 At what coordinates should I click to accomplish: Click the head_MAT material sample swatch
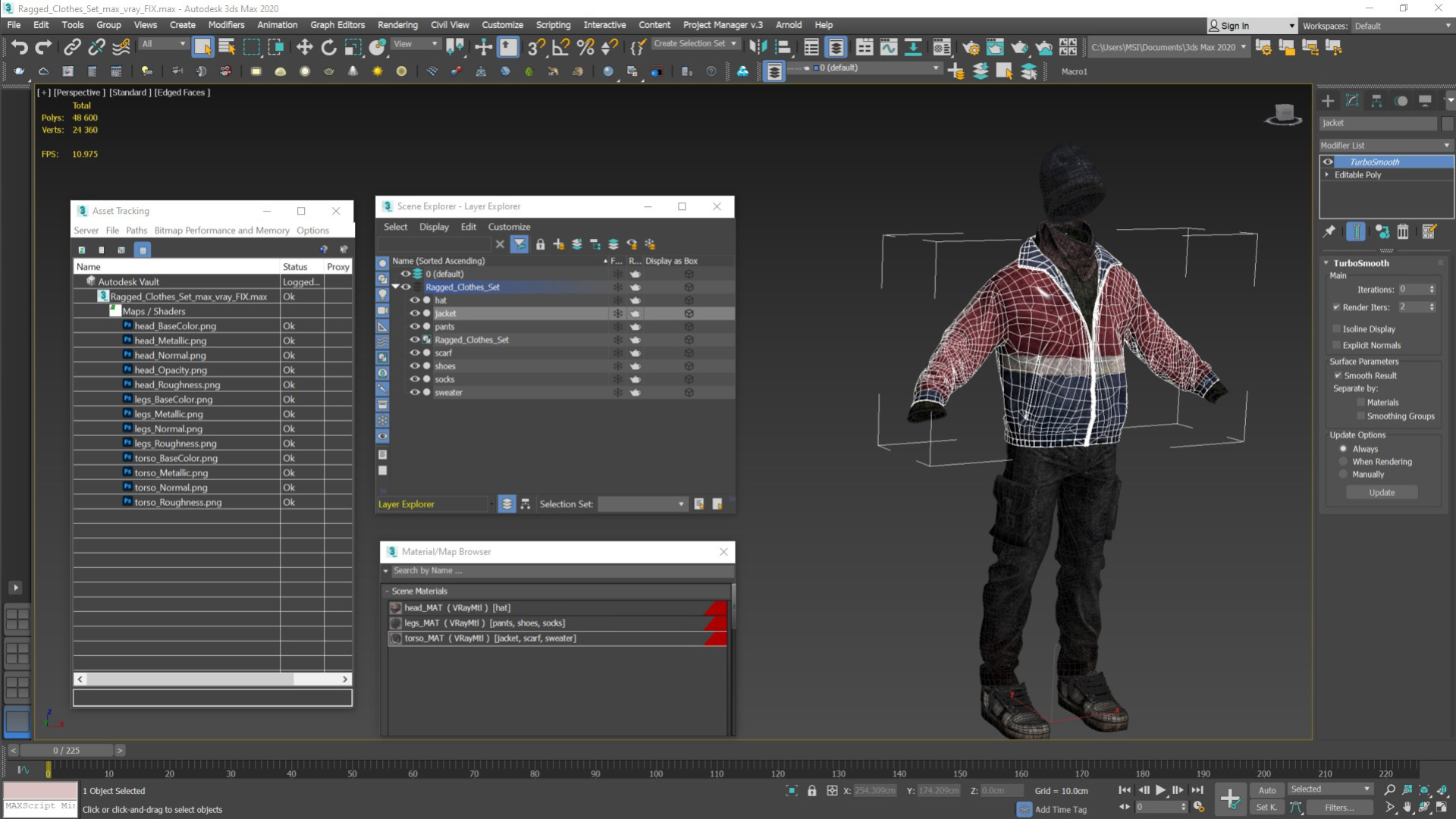[395, 608]
